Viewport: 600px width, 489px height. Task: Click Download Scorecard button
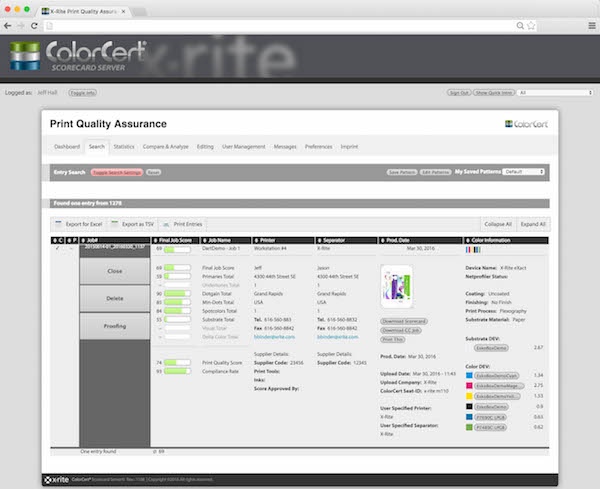click(x=404, y=321)
